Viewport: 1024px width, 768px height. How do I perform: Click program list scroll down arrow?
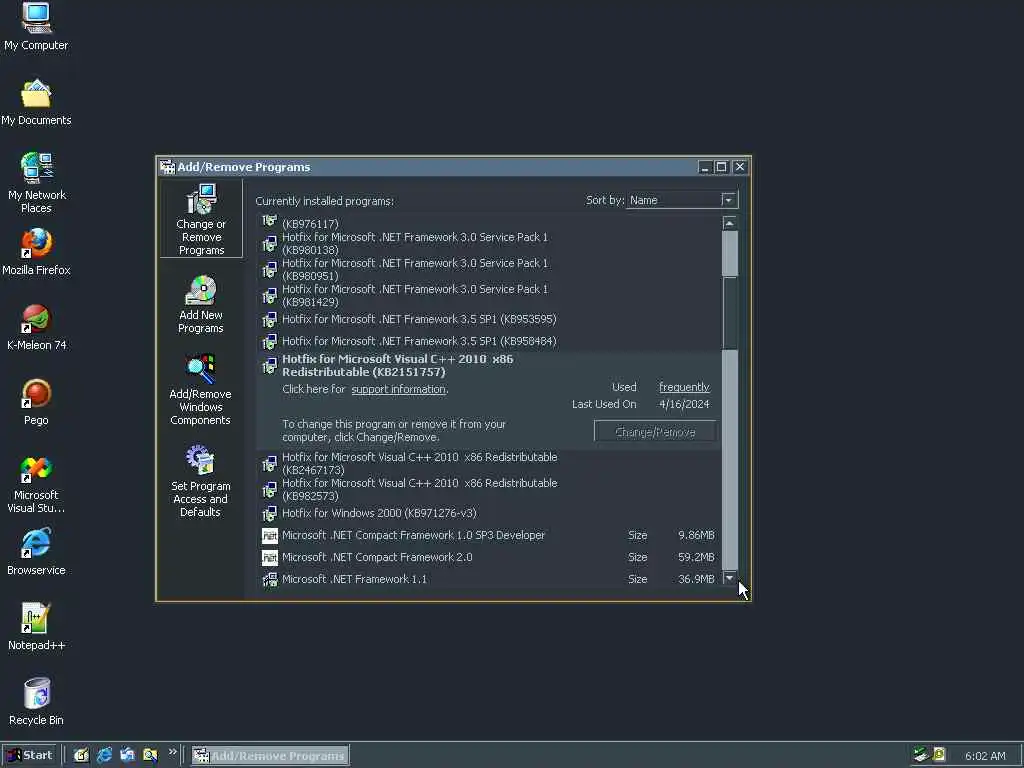[x=729, y=578]
